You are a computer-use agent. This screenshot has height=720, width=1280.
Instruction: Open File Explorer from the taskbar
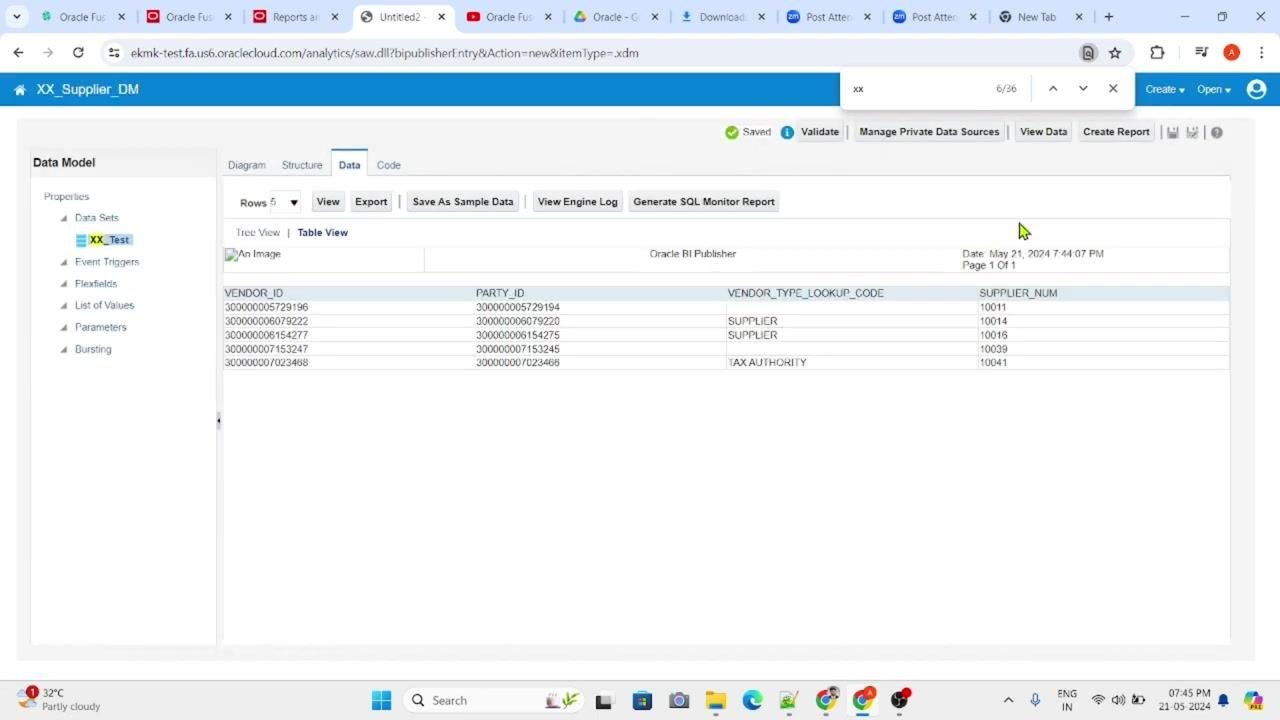[715, 700]
